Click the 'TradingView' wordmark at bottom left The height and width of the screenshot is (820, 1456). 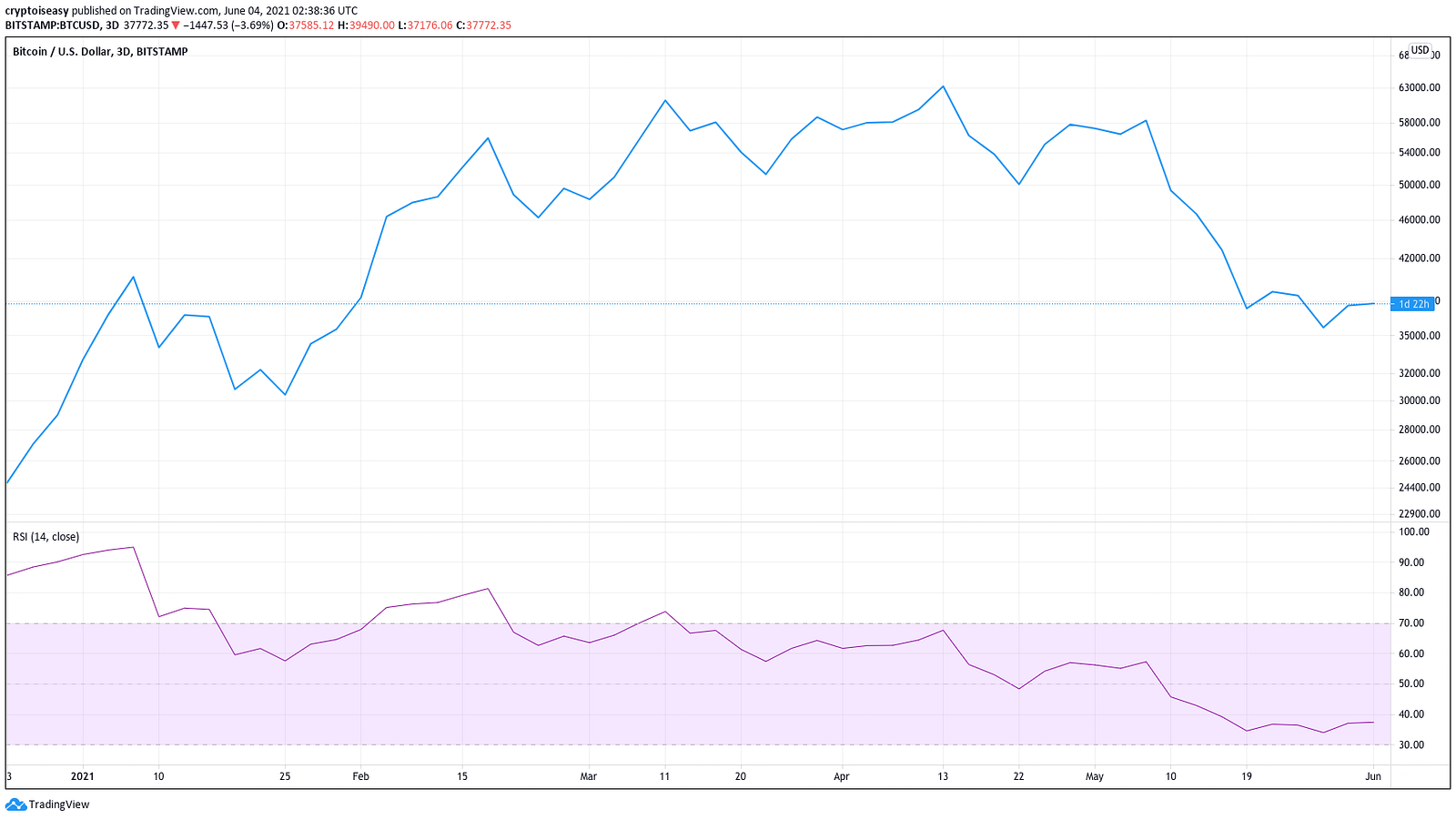coord(59,805)
